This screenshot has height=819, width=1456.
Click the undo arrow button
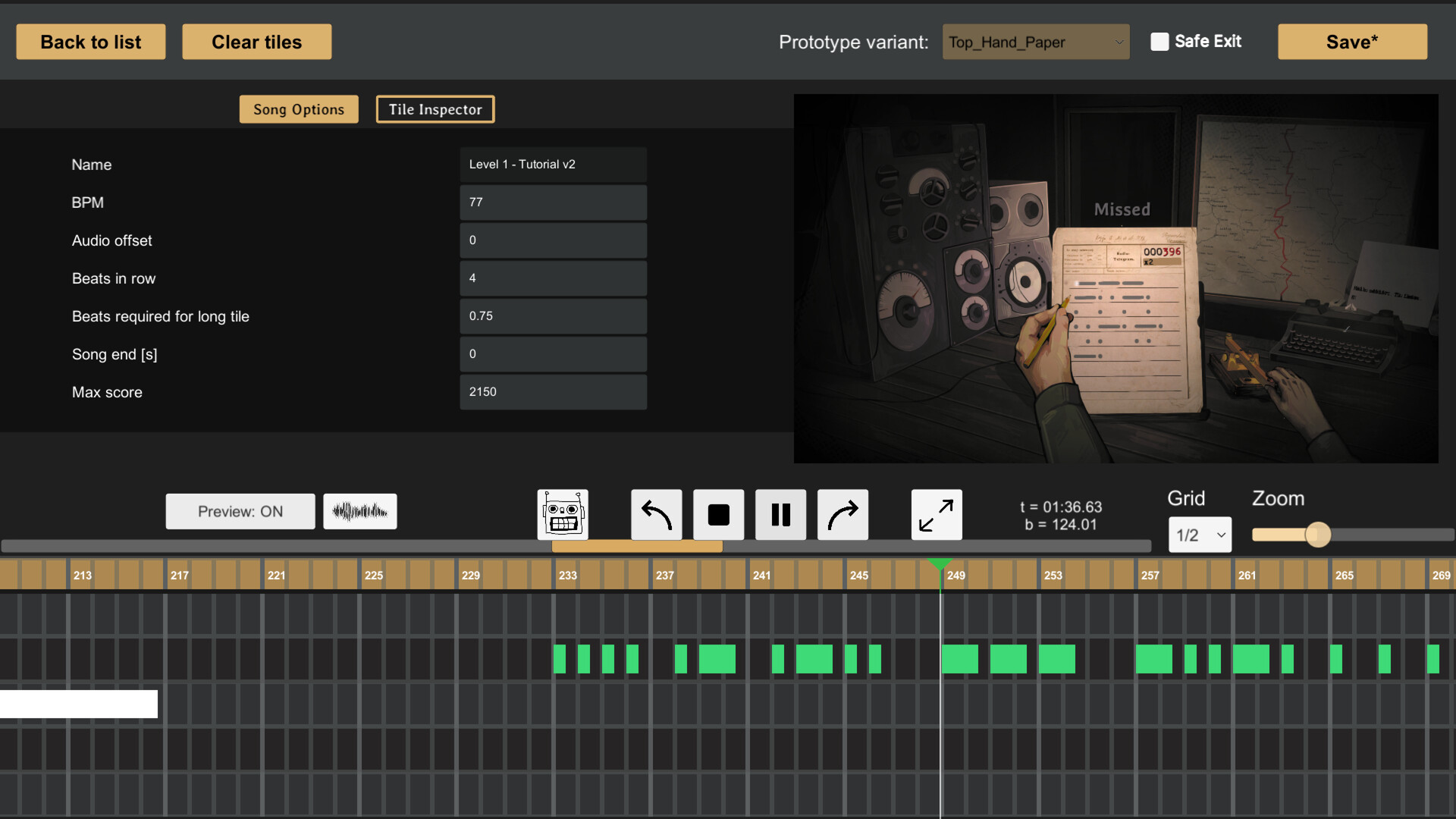pyautogui.click(x=657, y=515)
